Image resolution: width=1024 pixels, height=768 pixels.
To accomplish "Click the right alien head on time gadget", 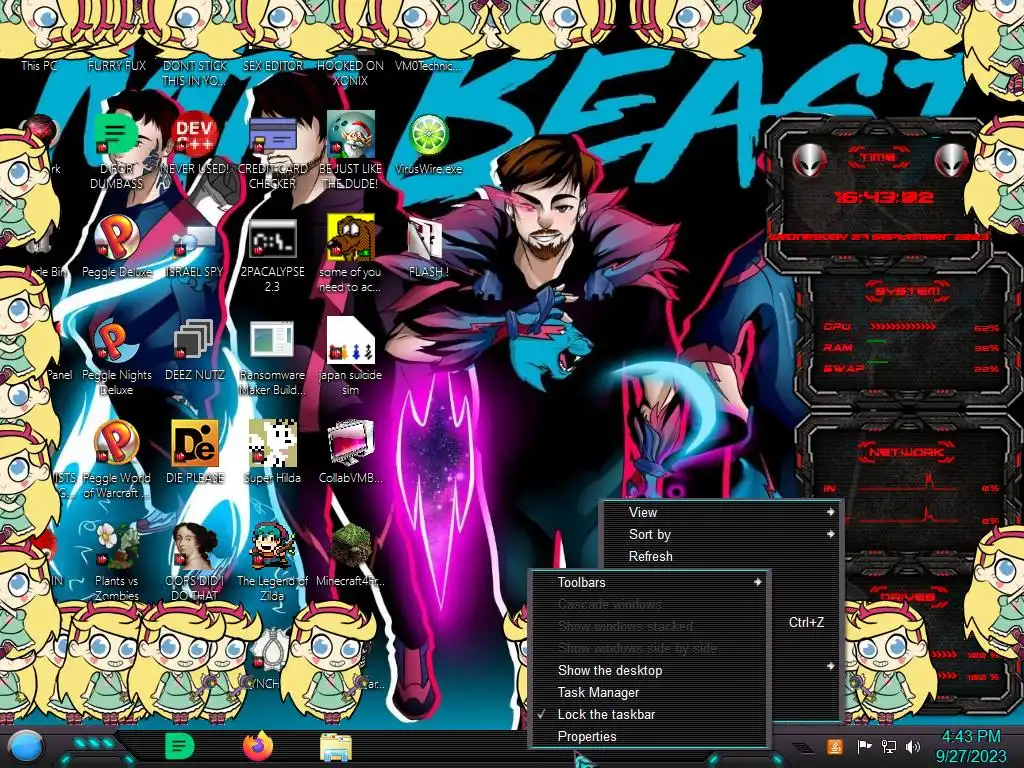I will pos(951,159).
